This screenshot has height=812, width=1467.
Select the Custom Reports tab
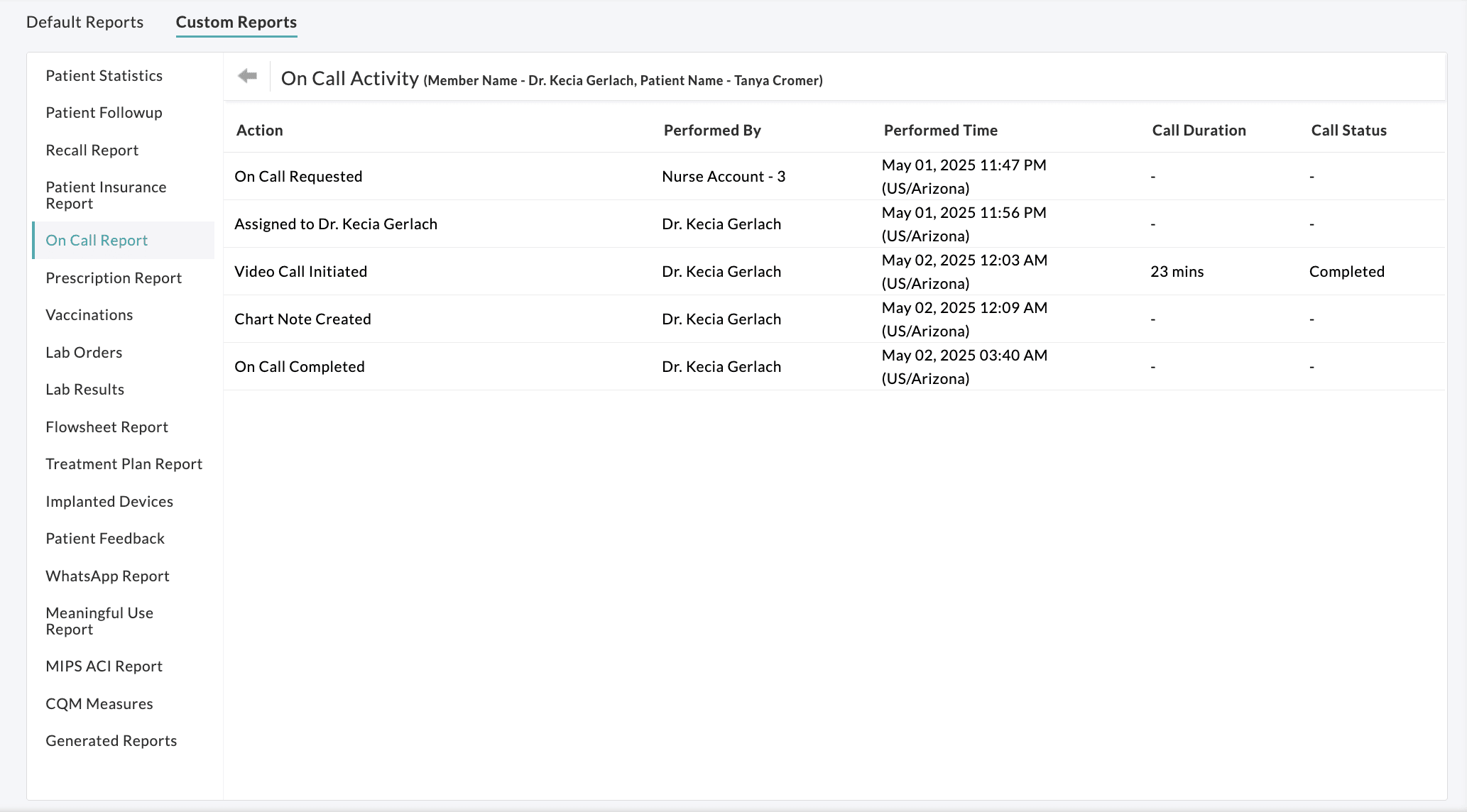[x=236, y=22]
